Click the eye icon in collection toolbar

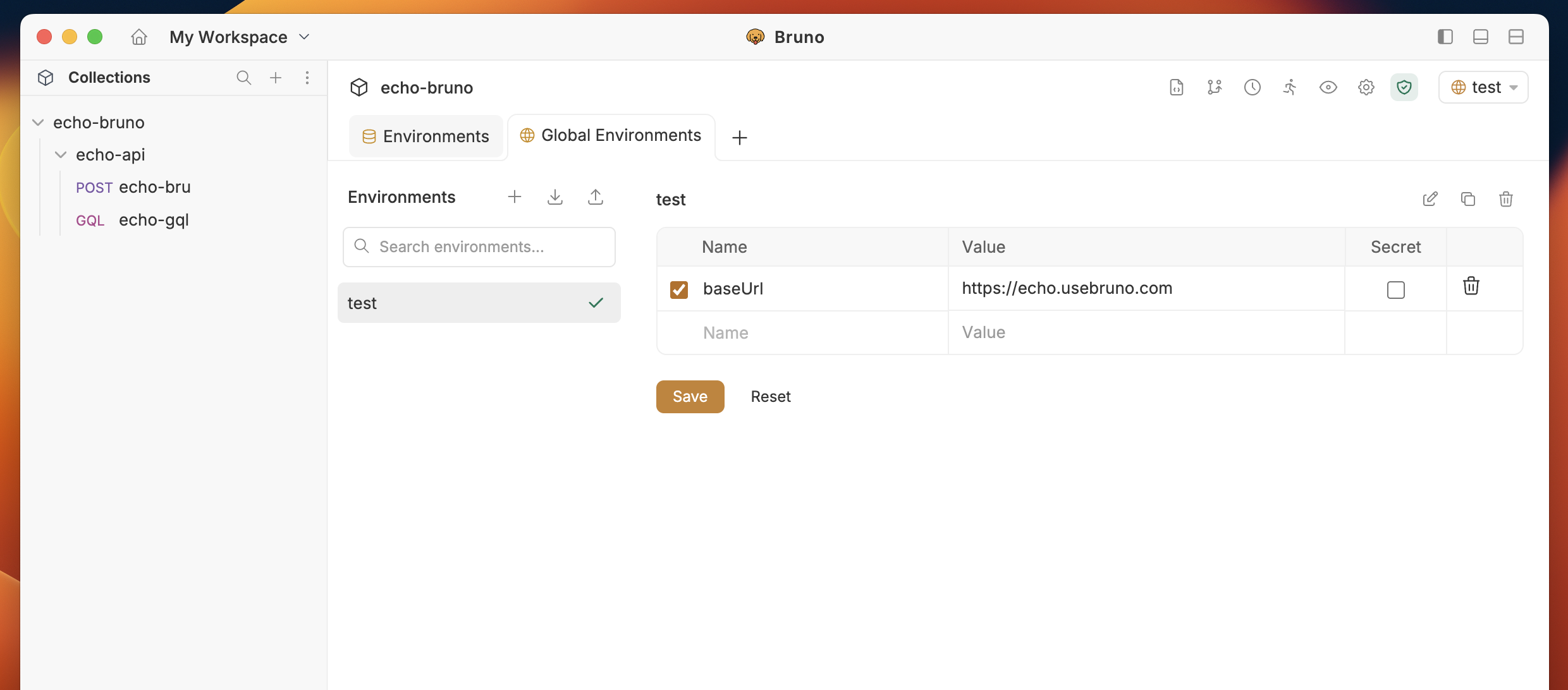[1328, 87]
